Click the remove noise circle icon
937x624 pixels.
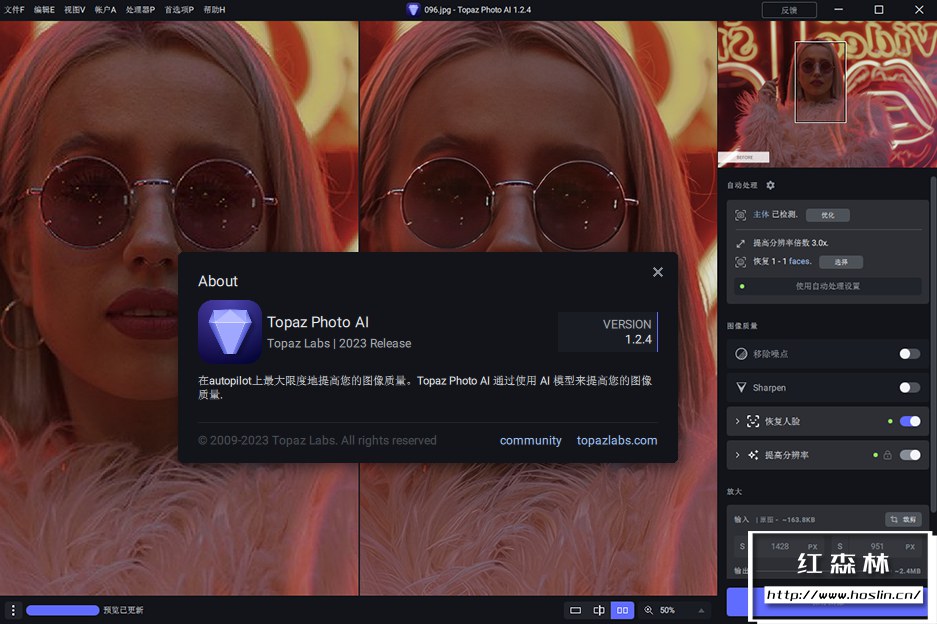point(741,354)
